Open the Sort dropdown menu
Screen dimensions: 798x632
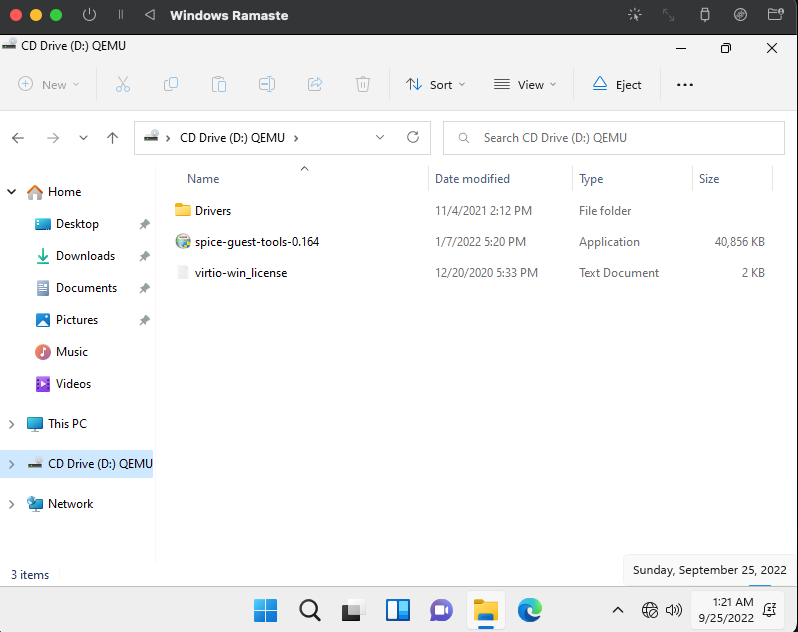point(436,84)
